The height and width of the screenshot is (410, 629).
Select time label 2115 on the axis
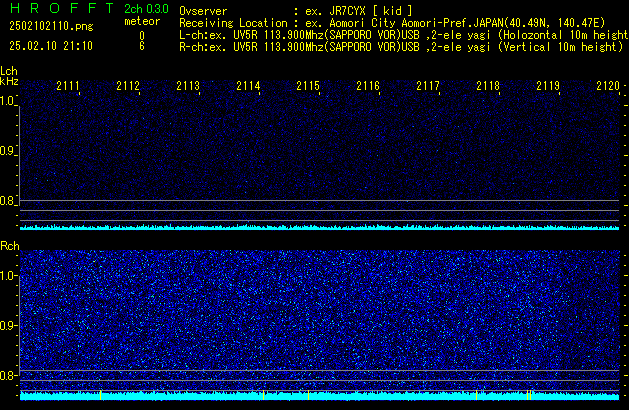pos(308,86)
